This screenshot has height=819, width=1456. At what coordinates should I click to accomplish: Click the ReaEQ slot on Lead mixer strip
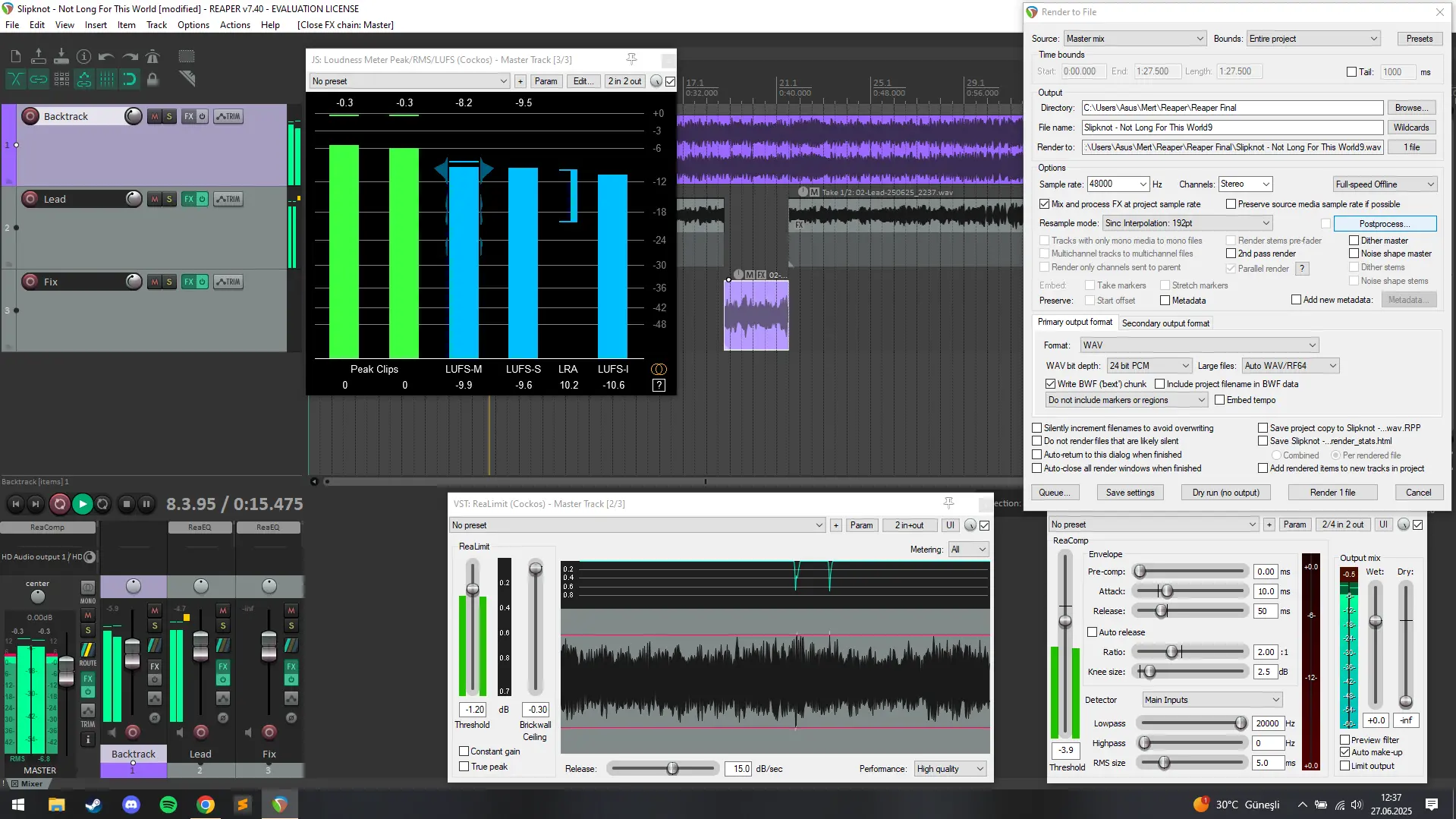pos(200,527)
